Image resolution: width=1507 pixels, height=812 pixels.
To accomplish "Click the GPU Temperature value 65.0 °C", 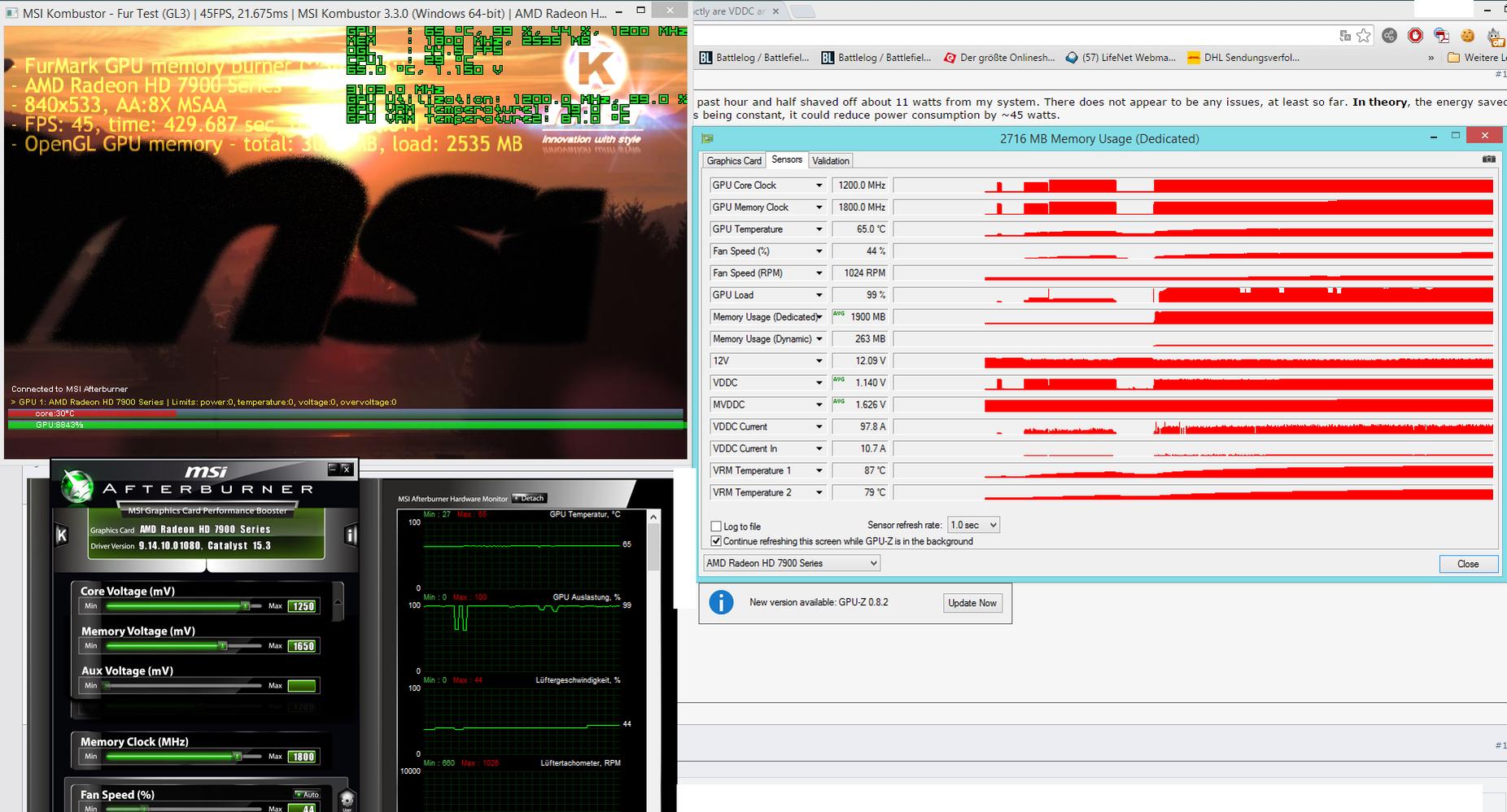I will point(859,229).
